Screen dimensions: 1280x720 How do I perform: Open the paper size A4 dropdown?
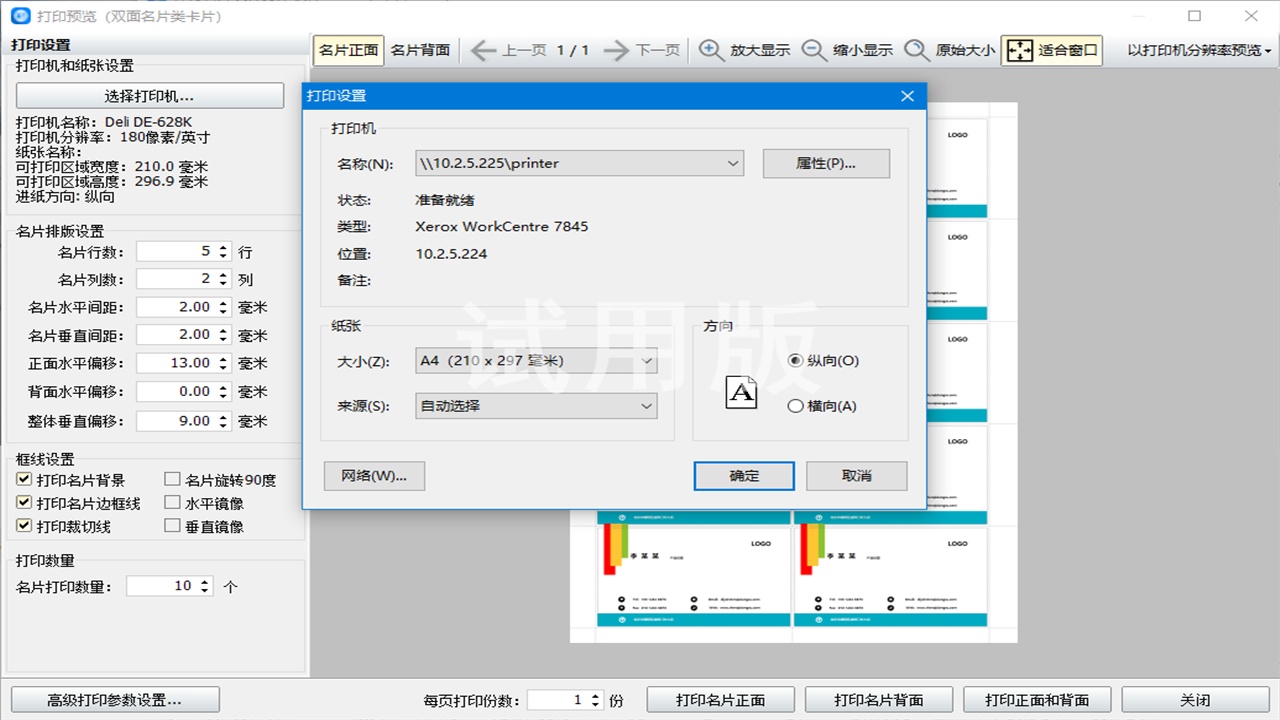coord(645,360)
